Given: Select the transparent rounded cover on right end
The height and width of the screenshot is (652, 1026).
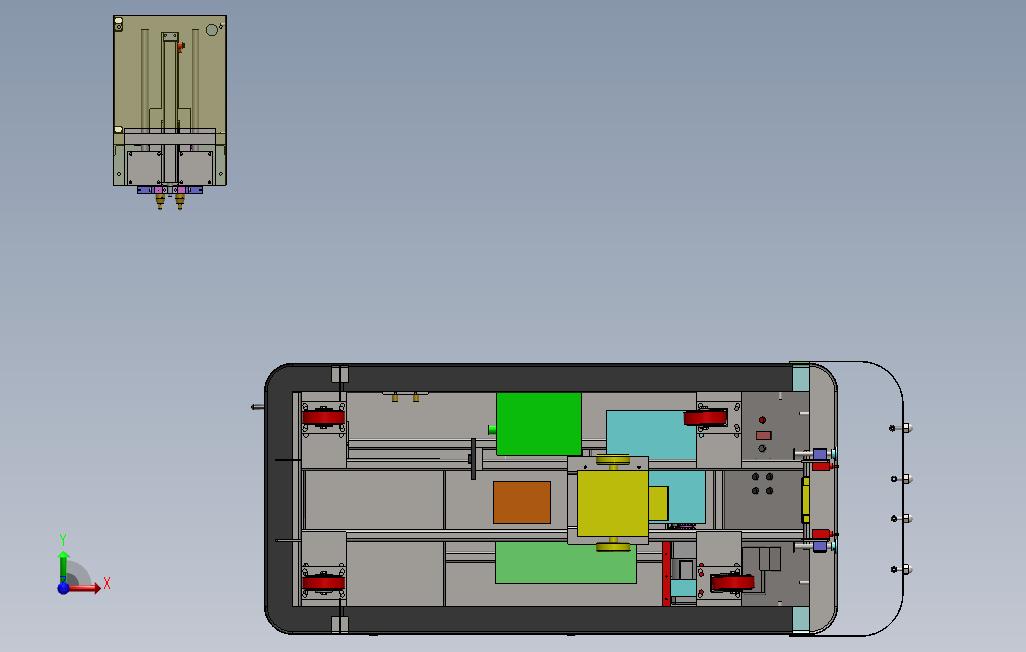Looking at the screenshot, I should pyautogui.click(x=870, y=498).
